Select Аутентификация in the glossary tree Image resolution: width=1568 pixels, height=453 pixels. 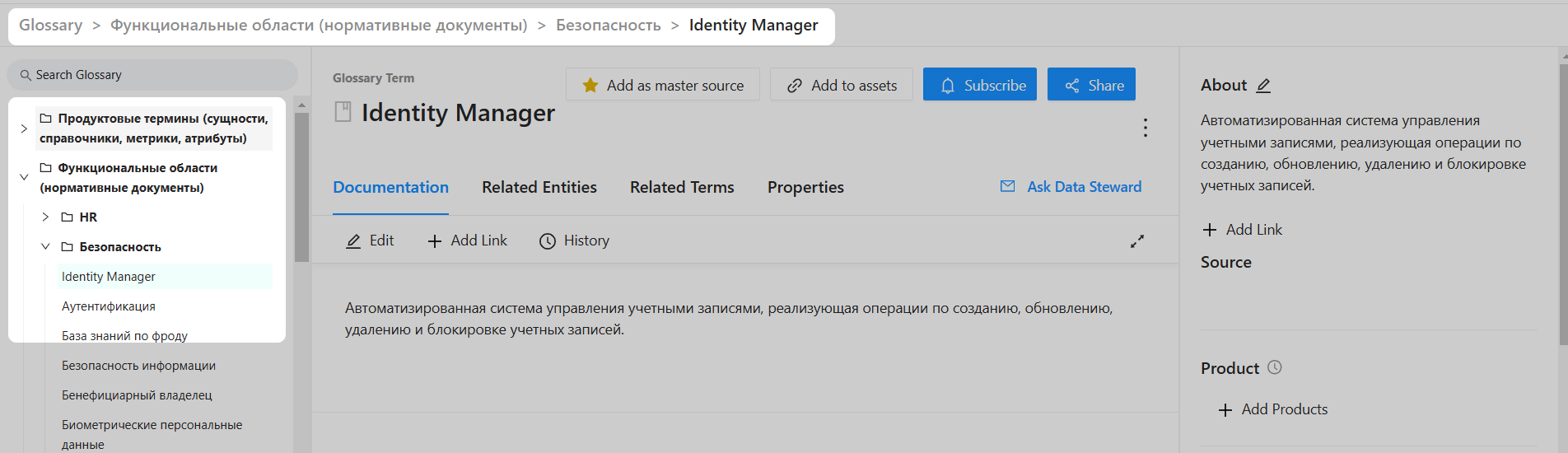point(109,306)
